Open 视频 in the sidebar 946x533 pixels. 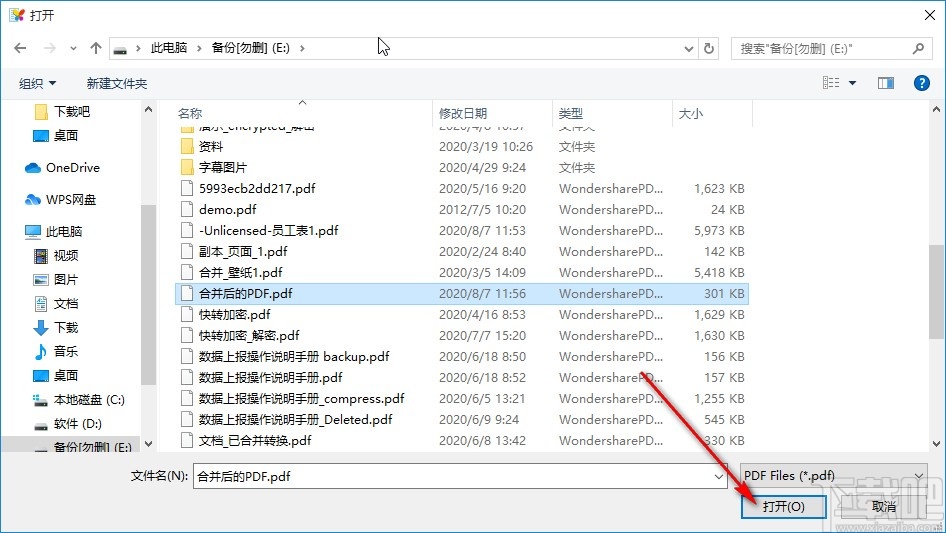pyautogui.click(x=56, y=256)
